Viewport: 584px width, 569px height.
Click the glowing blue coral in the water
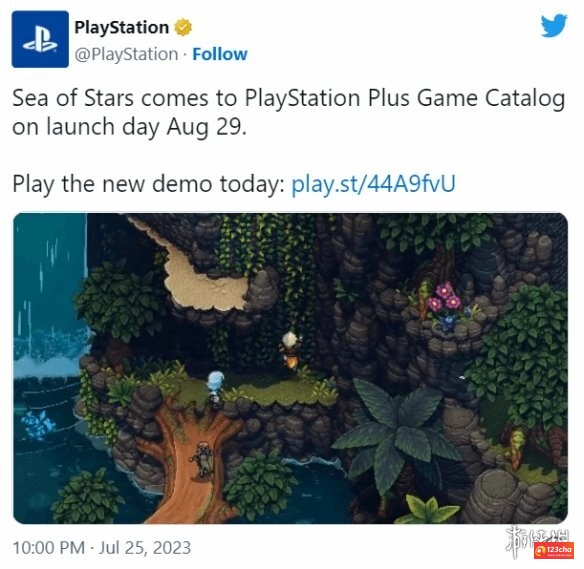click(38, 424)
